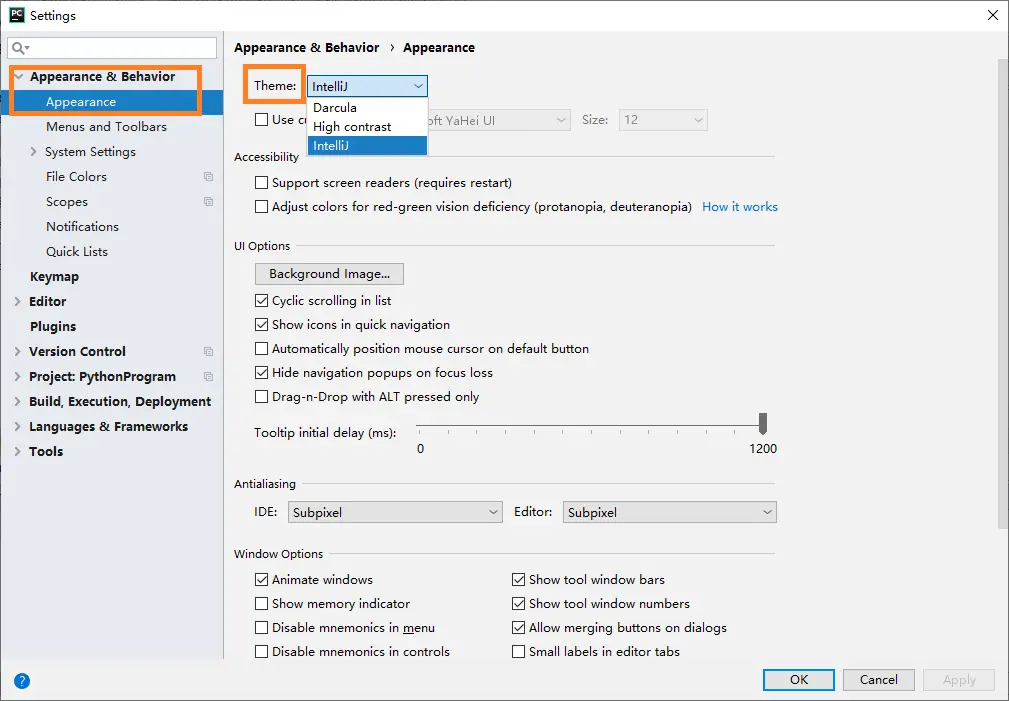Click the Tooltip initial delay slider handle

[763, 424]
